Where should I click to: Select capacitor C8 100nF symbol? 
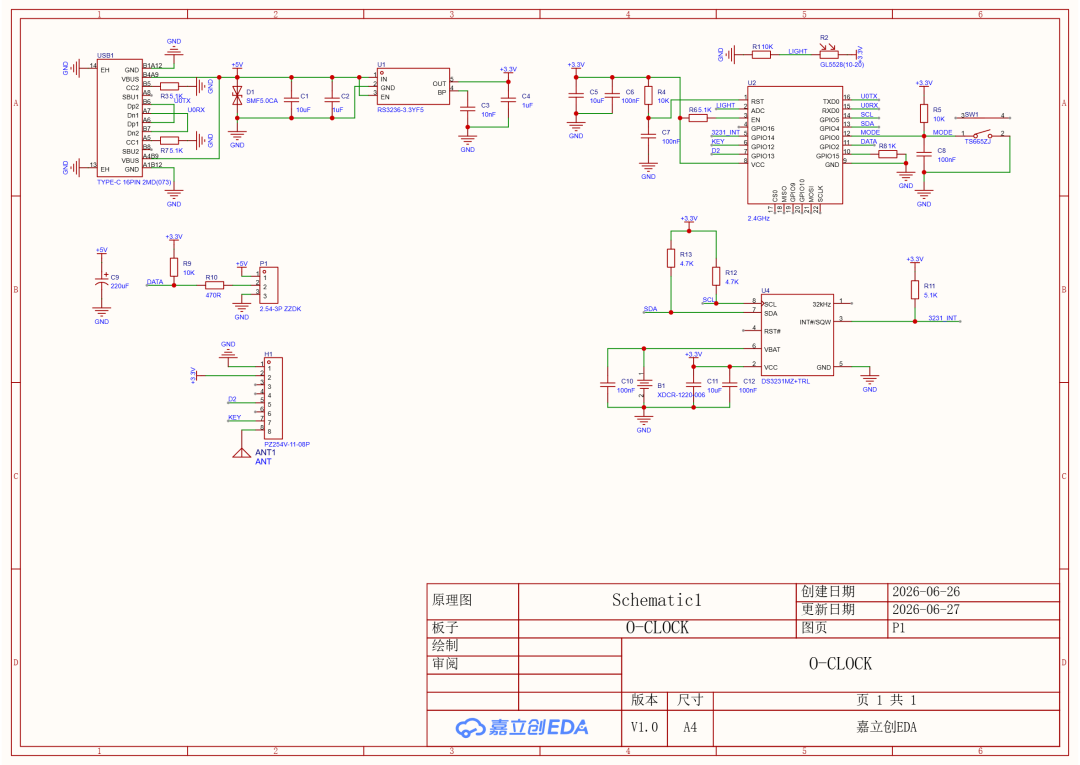pos(924,154)
